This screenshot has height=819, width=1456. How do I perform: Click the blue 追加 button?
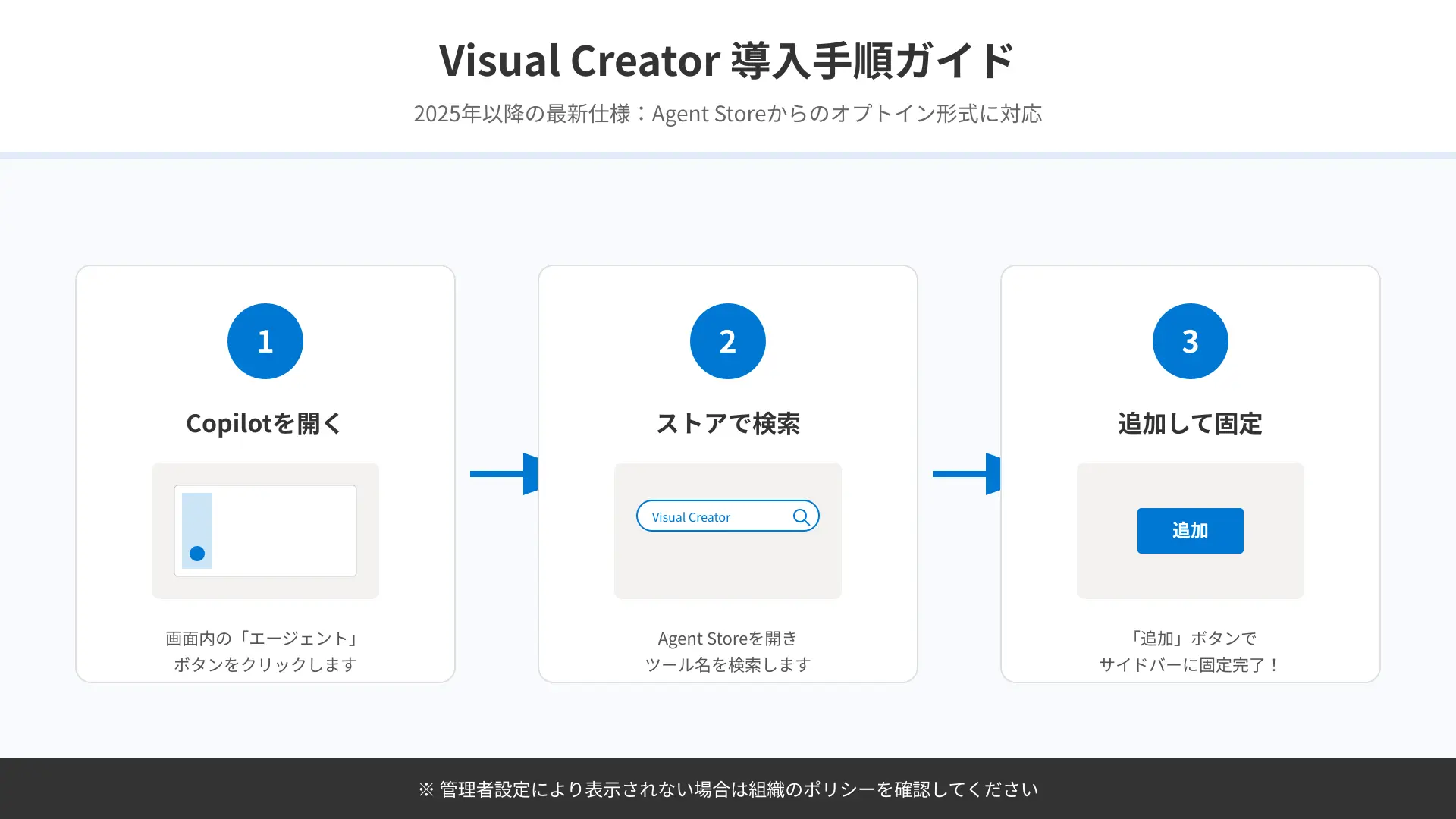tap(1190, 531)
